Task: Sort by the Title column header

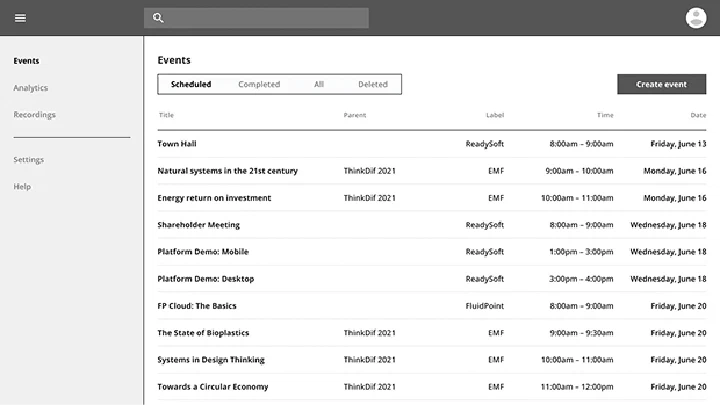Action: (166, 115)
